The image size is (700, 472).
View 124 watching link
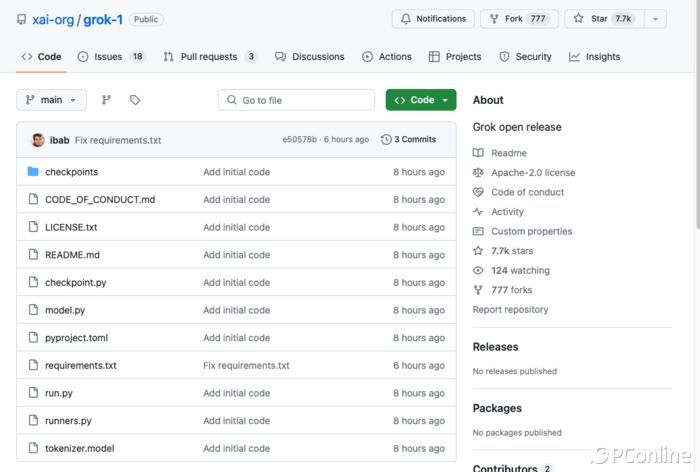pyautogui.click(x=511, y=271)
